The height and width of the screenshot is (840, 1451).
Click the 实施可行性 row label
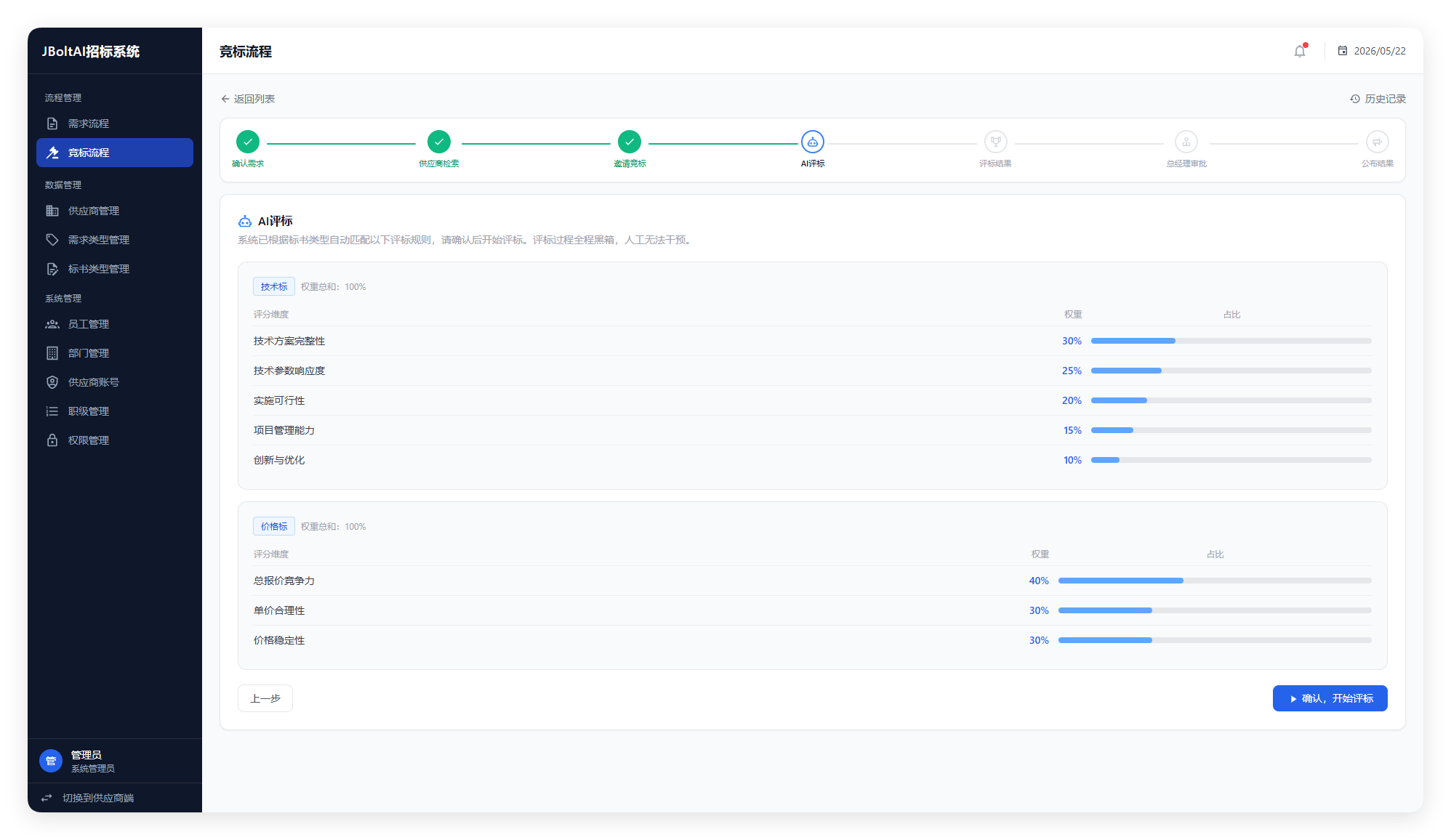point(279,400)
